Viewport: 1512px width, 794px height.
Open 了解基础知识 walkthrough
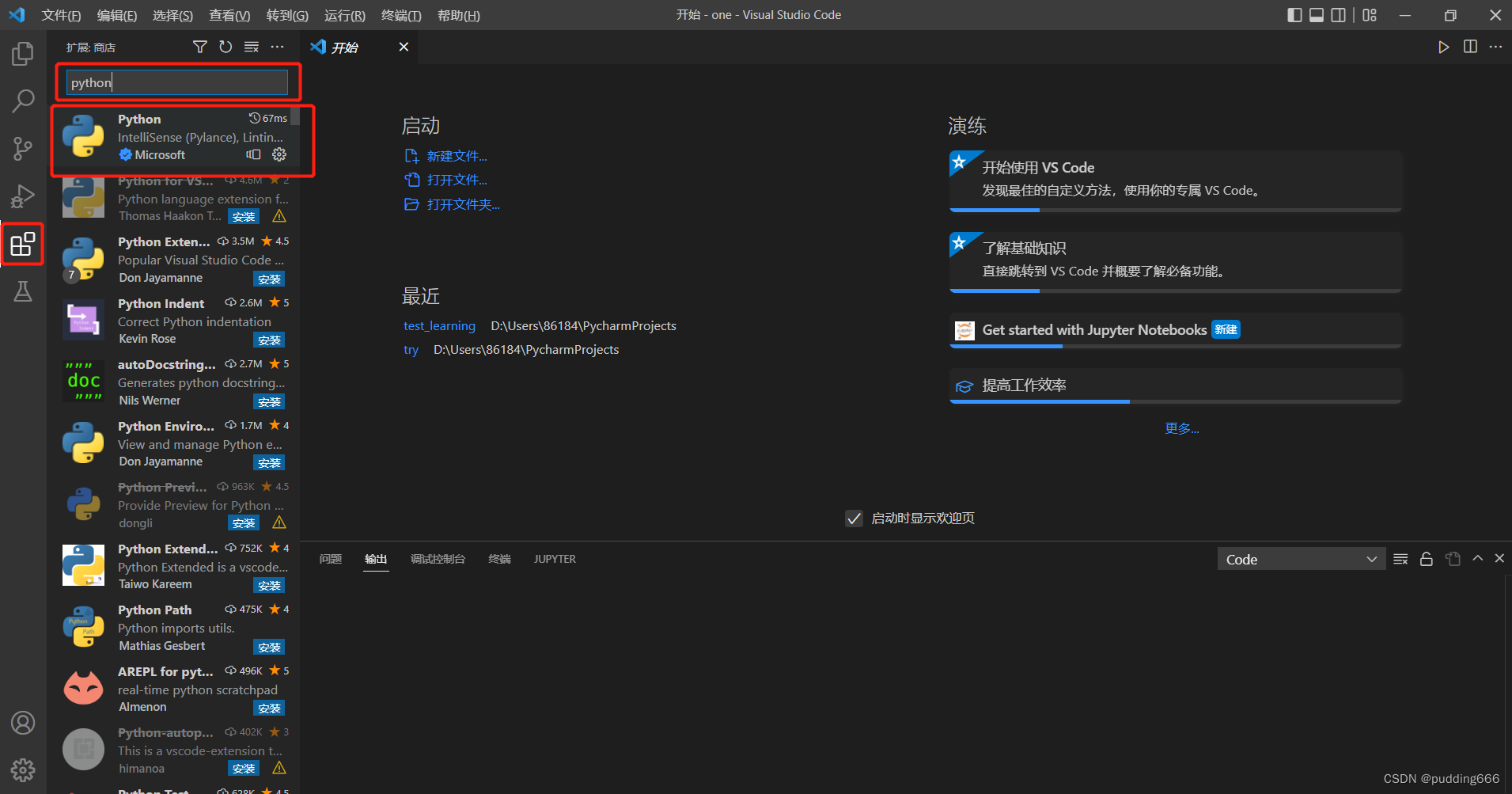[1176, 262]
